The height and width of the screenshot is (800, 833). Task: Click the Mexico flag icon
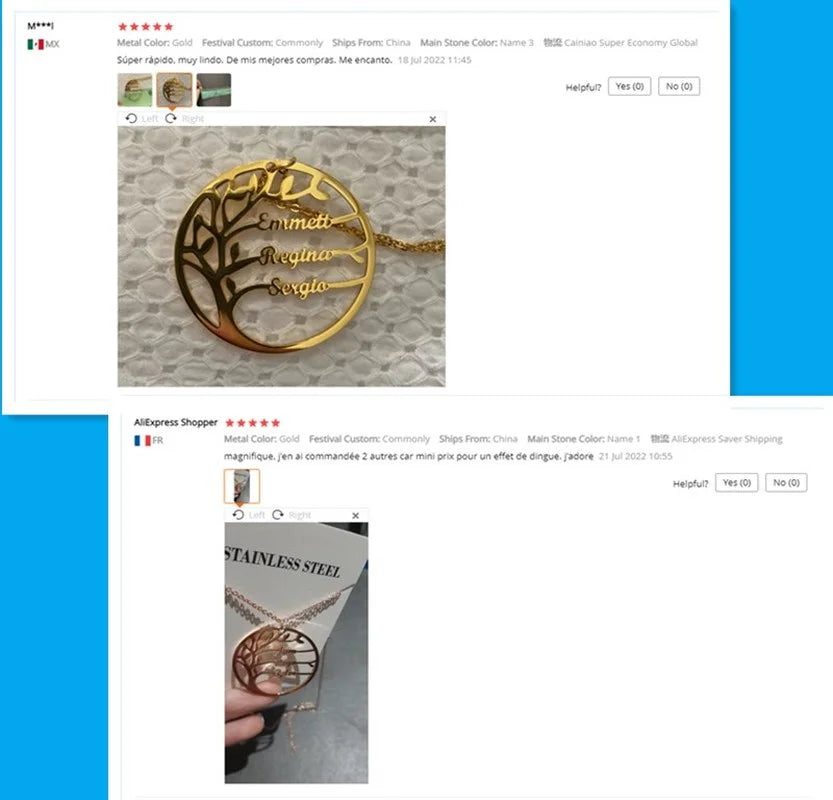pyautogui.click(x=36, y=44)
